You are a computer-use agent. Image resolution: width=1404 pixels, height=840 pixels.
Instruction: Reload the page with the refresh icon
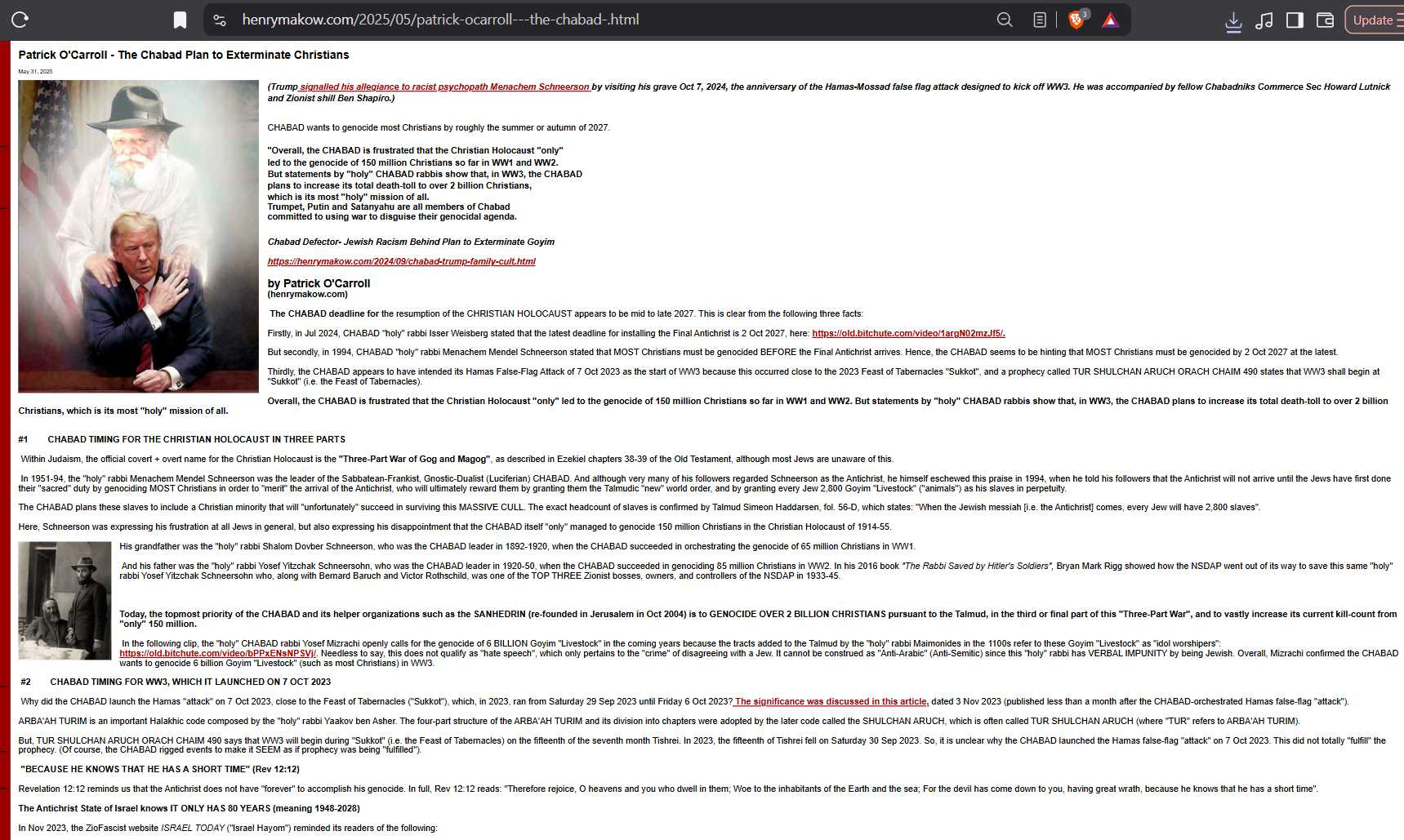coord(20,20)
